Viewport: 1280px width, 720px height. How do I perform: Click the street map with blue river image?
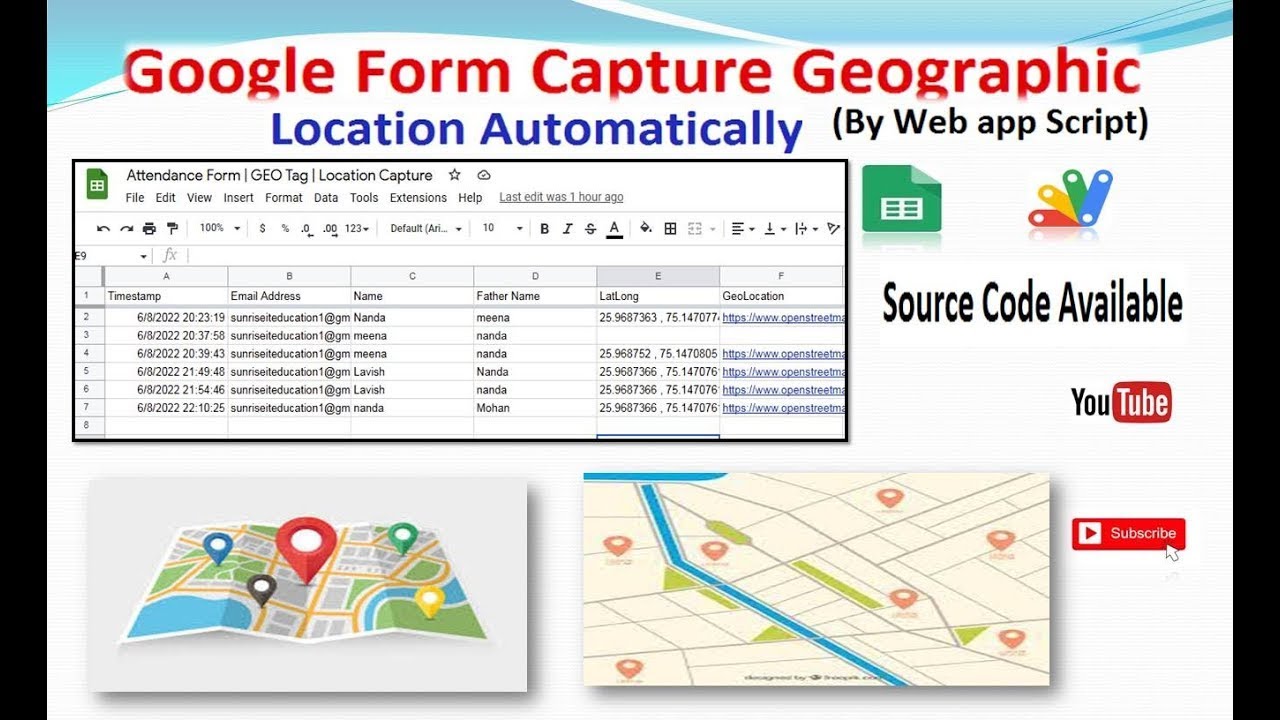tap(816, 580)
